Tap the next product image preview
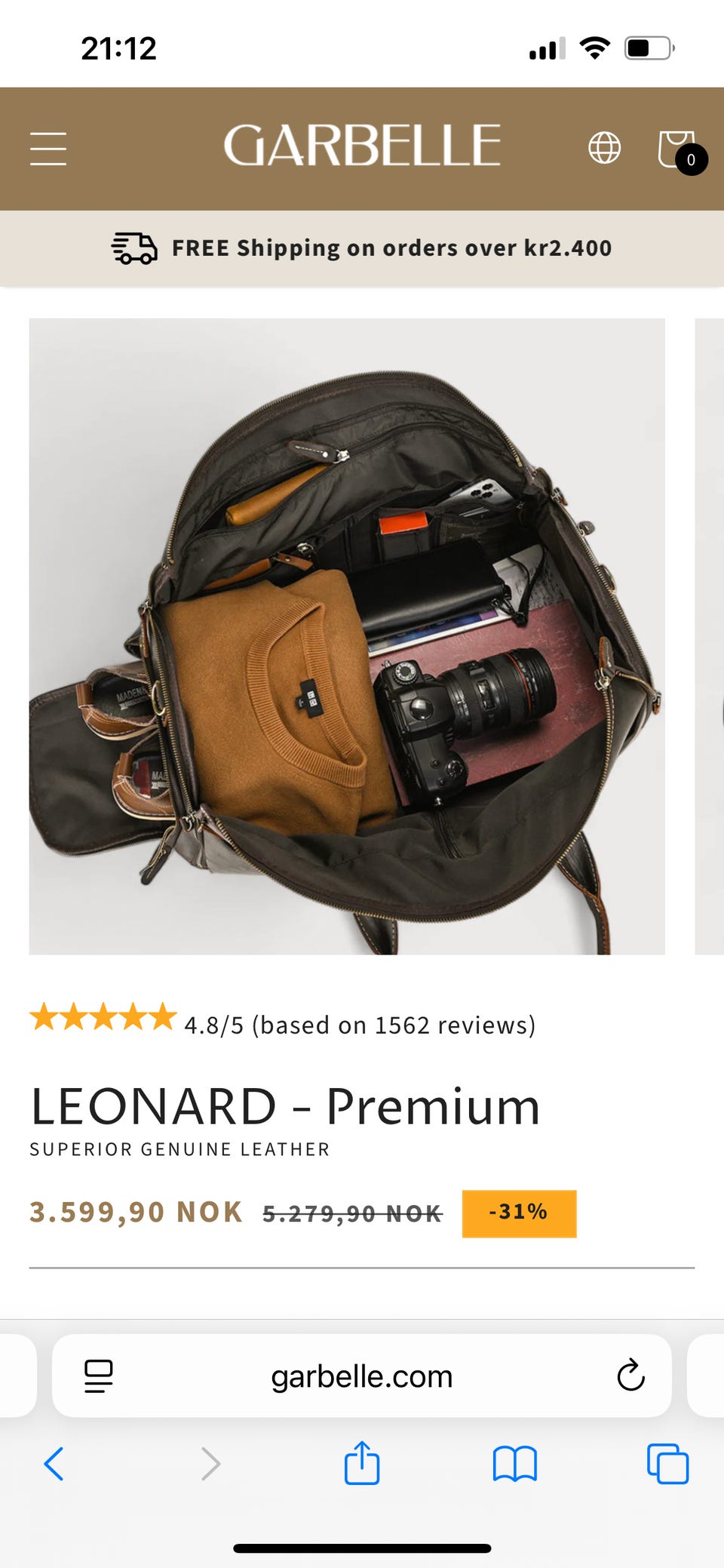Image resolution: width=724 pixels, height=1568 pixels. [709, 636]
